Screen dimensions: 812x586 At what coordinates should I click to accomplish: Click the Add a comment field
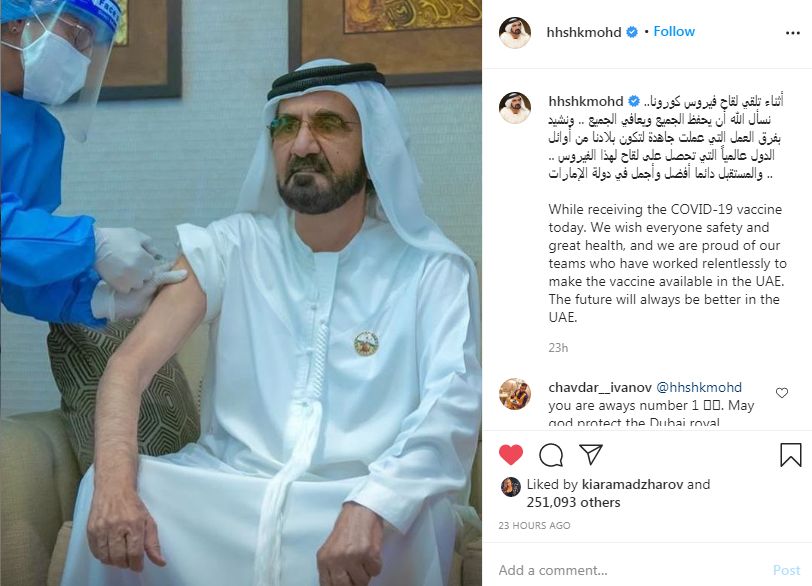[632, 570]
